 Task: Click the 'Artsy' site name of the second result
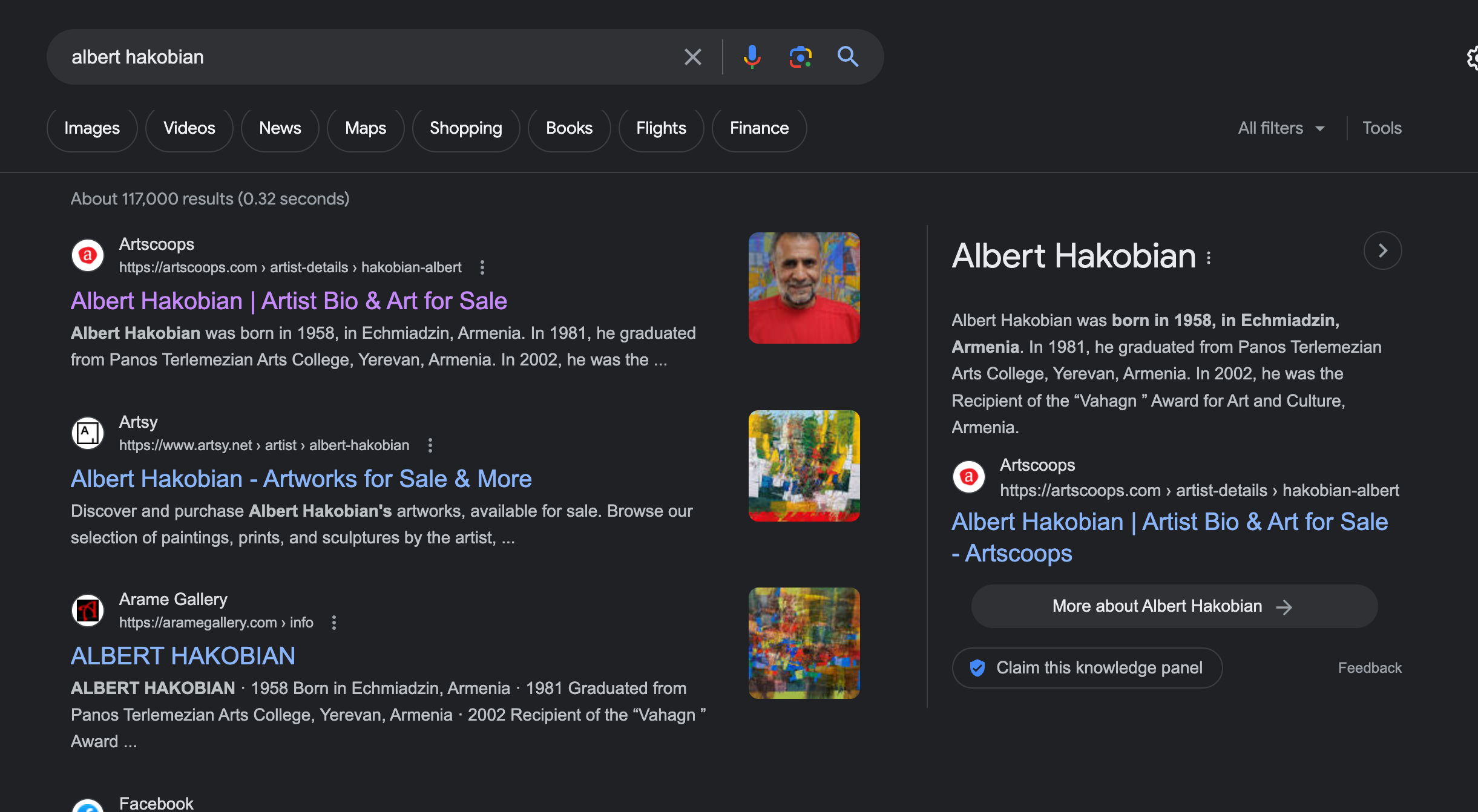(x=138, y=422)
